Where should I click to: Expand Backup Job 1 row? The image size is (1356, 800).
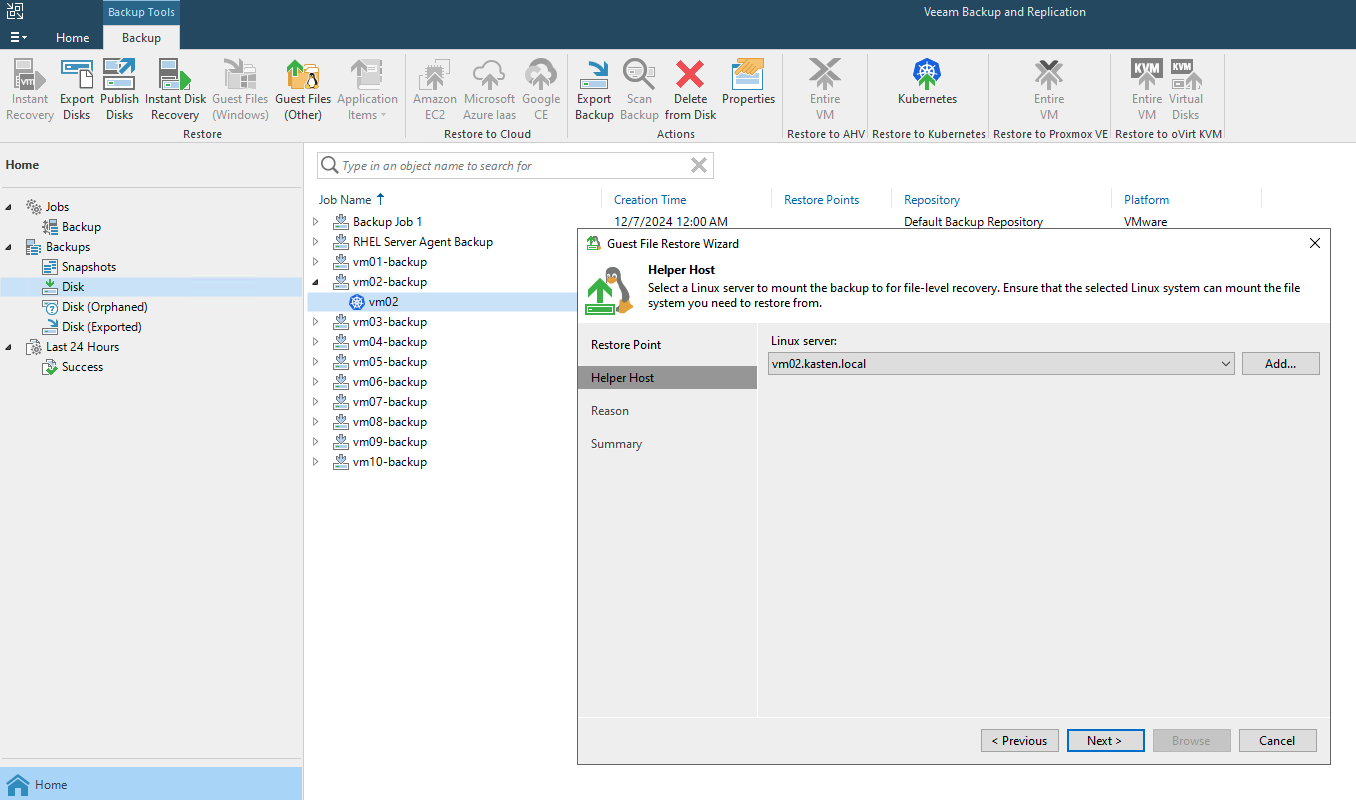tap(316, 222)
